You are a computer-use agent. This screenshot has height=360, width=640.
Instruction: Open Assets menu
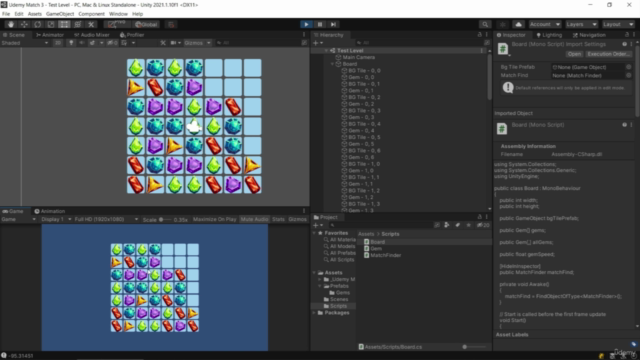coord(35,14)
